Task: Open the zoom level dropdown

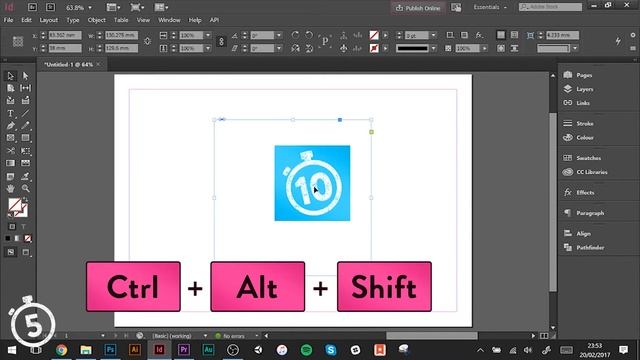Action: pyautogui.click(x=90, y=8)
